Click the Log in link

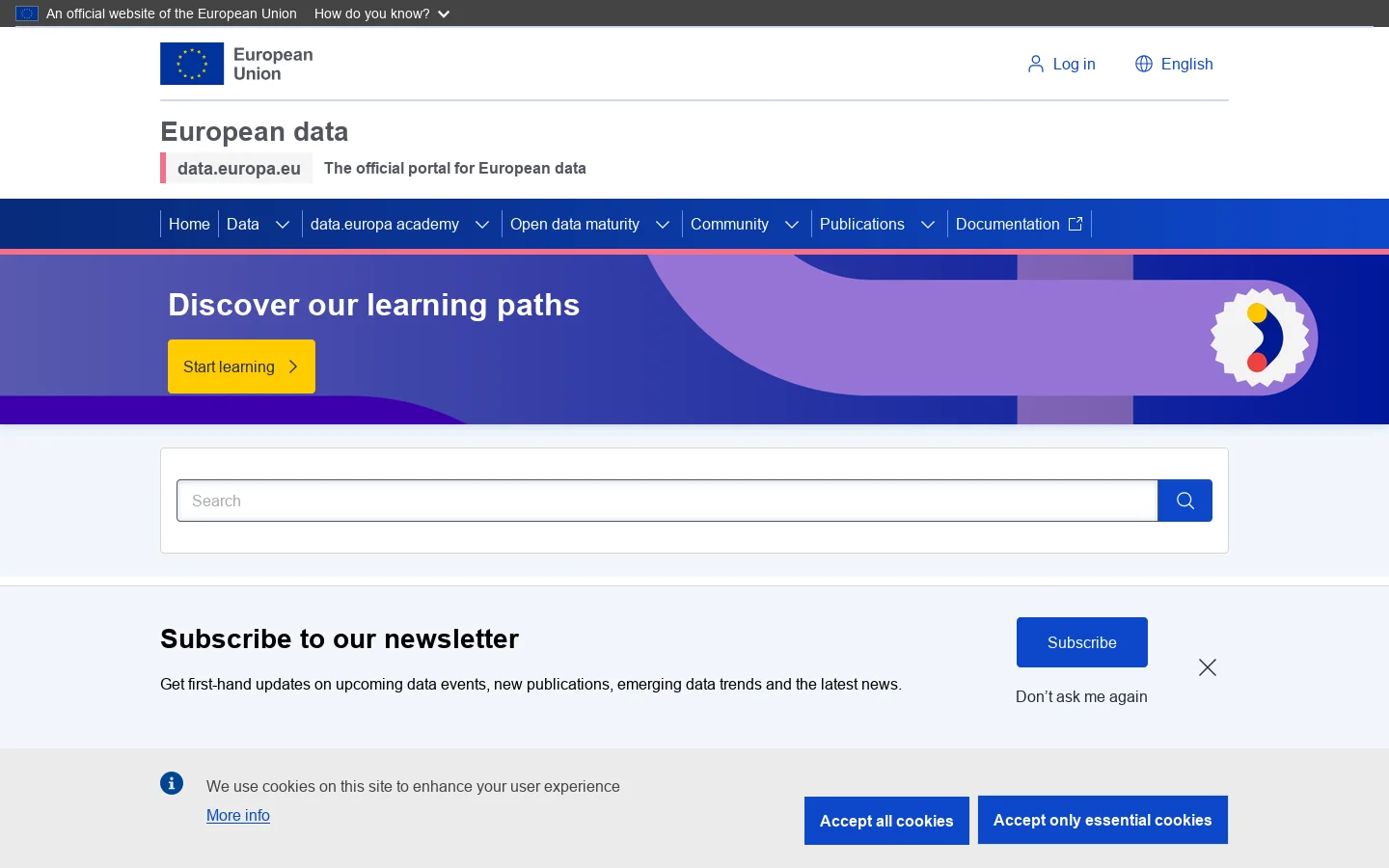click(1062, 64)
